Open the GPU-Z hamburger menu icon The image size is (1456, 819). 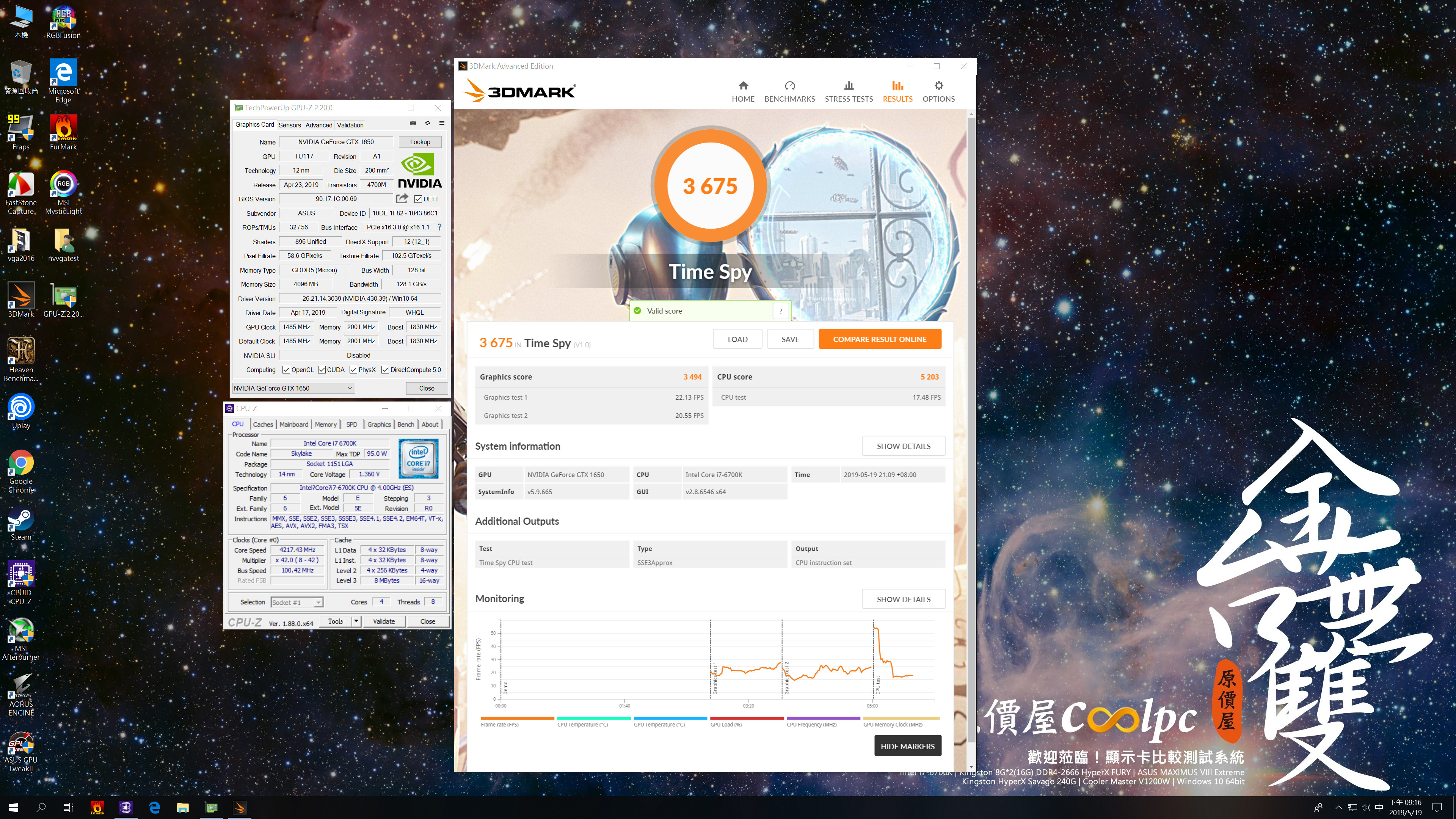(x=442, y=123)
